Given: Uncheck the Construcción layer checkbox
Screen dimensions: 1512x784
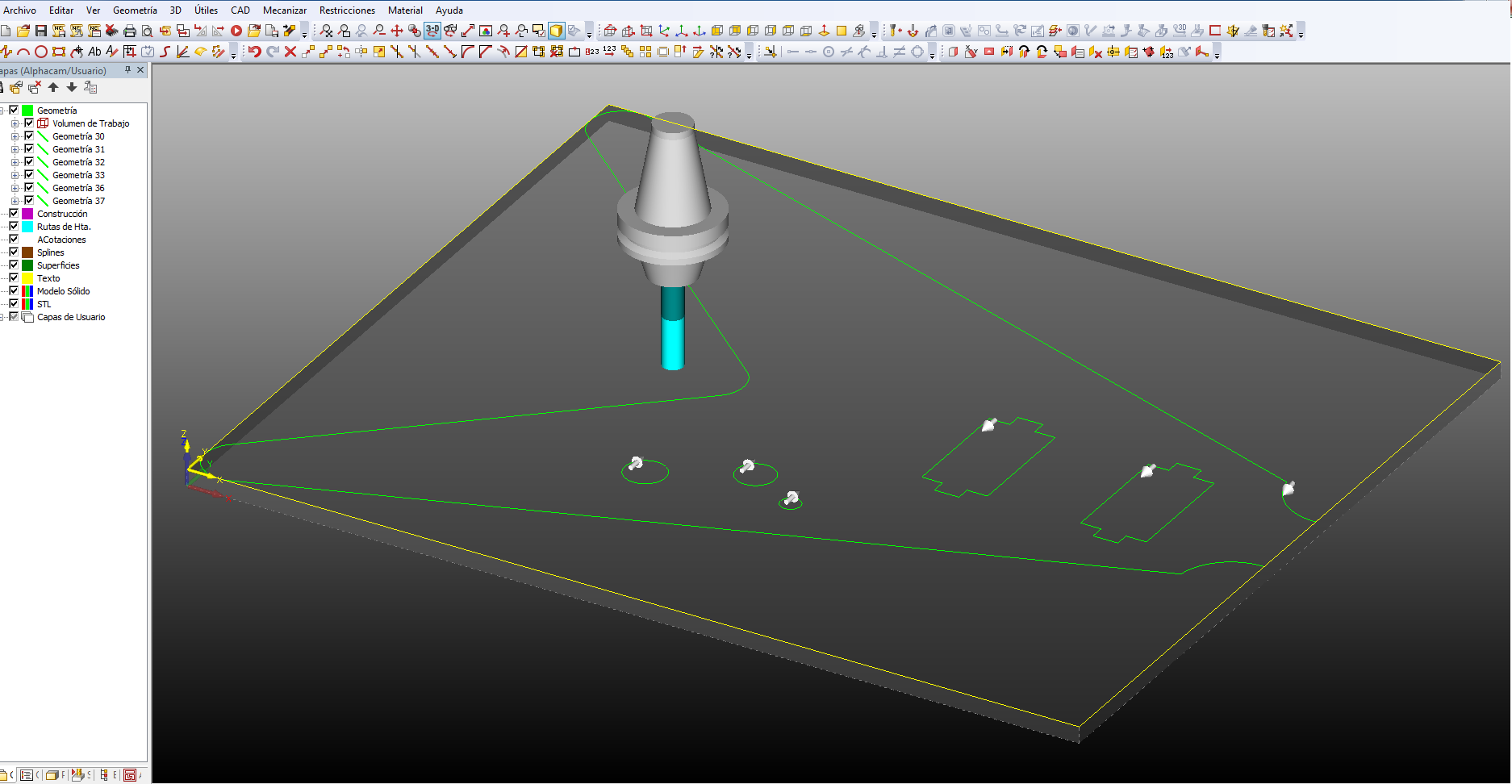Looking at the screenshot, I should click(x=14, y=214).
